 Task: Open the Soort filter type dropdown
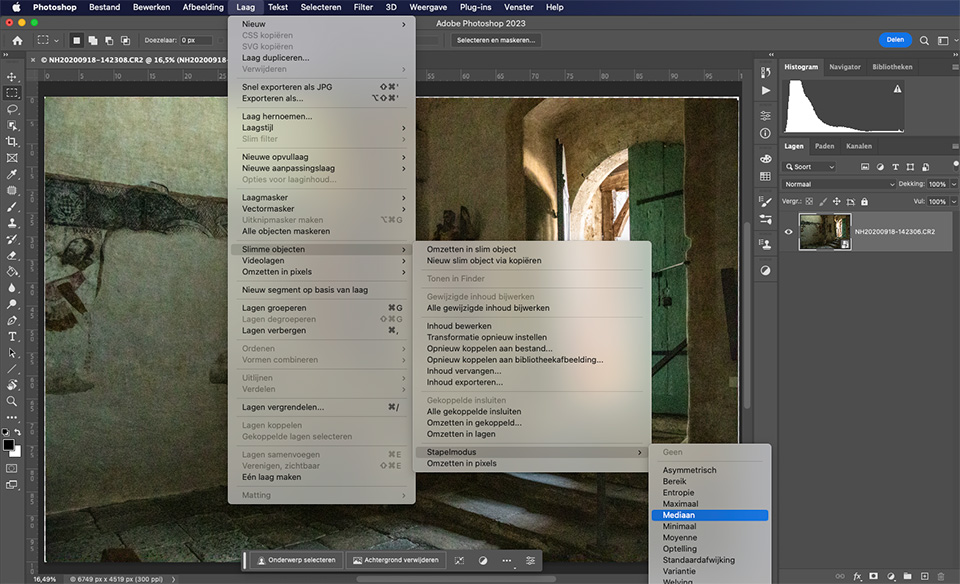pos(809,167)
